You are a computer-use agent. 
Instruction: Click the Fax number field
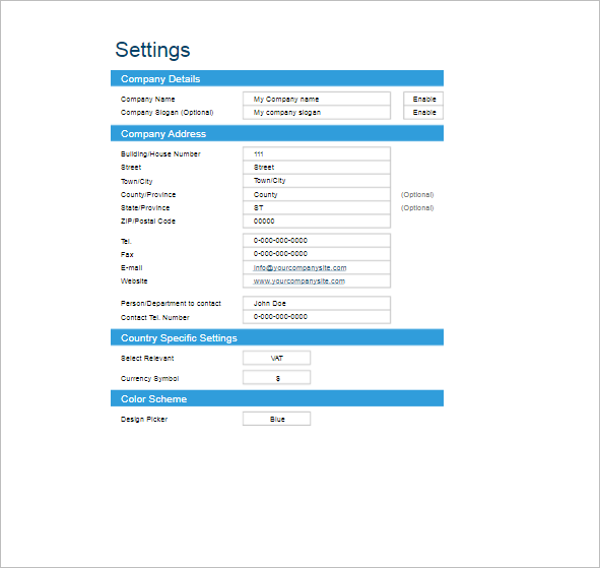click(x=316, y=254)
